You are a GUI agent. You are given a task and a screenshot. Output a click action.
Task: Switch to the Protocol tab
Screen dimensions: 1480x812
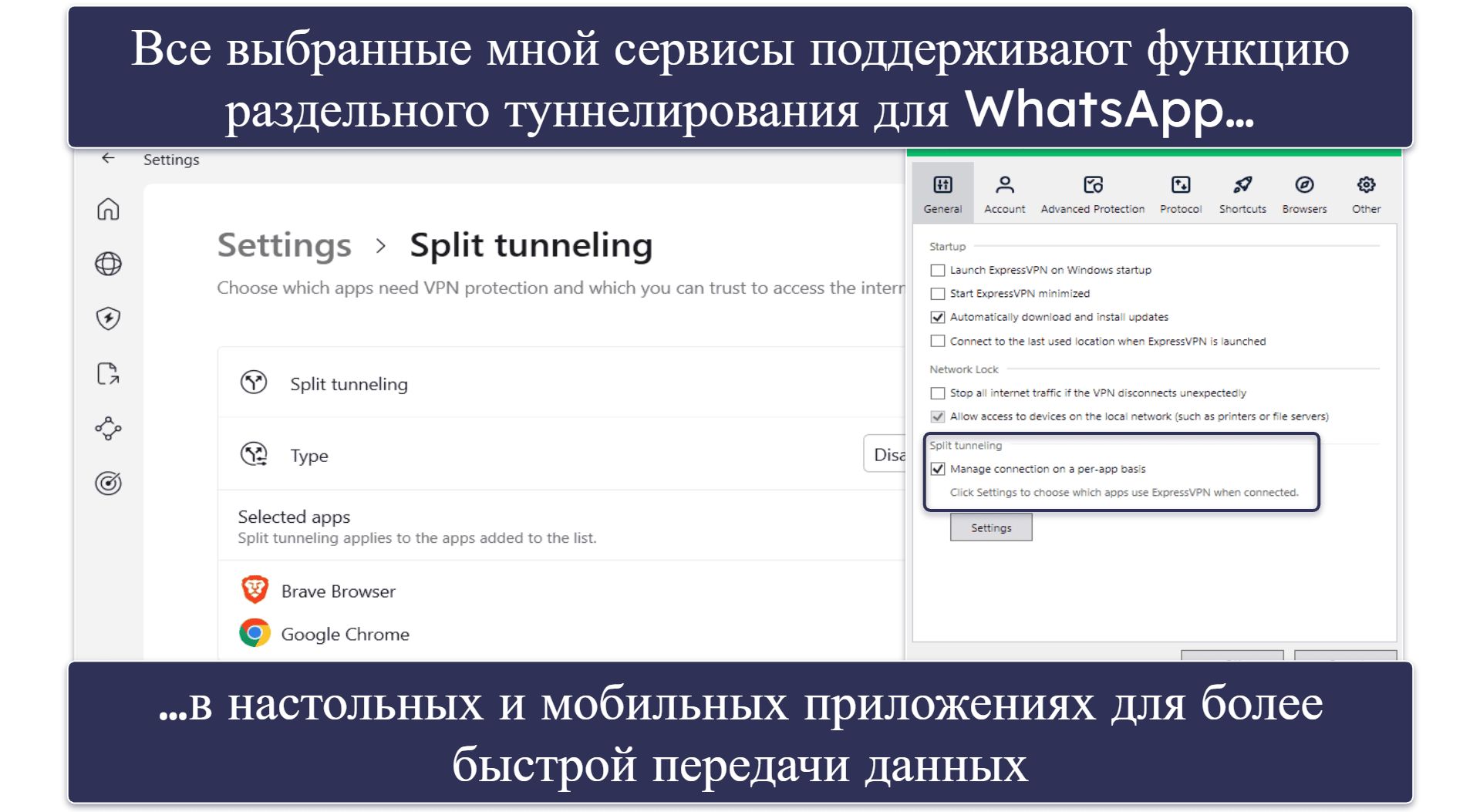coord(1181,194)
